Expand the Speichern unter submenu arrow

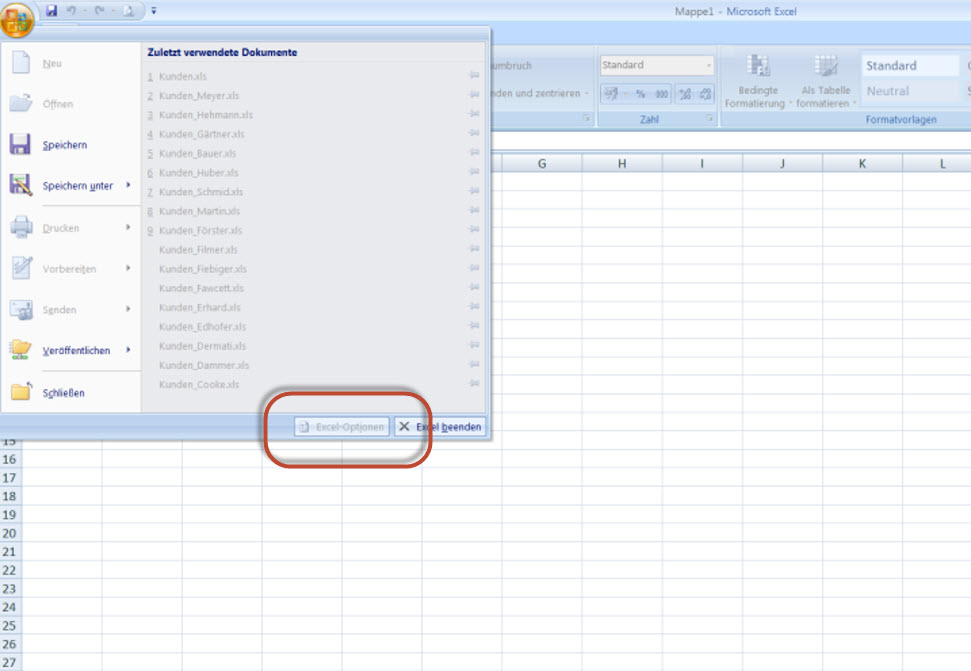tap(128, 185)
